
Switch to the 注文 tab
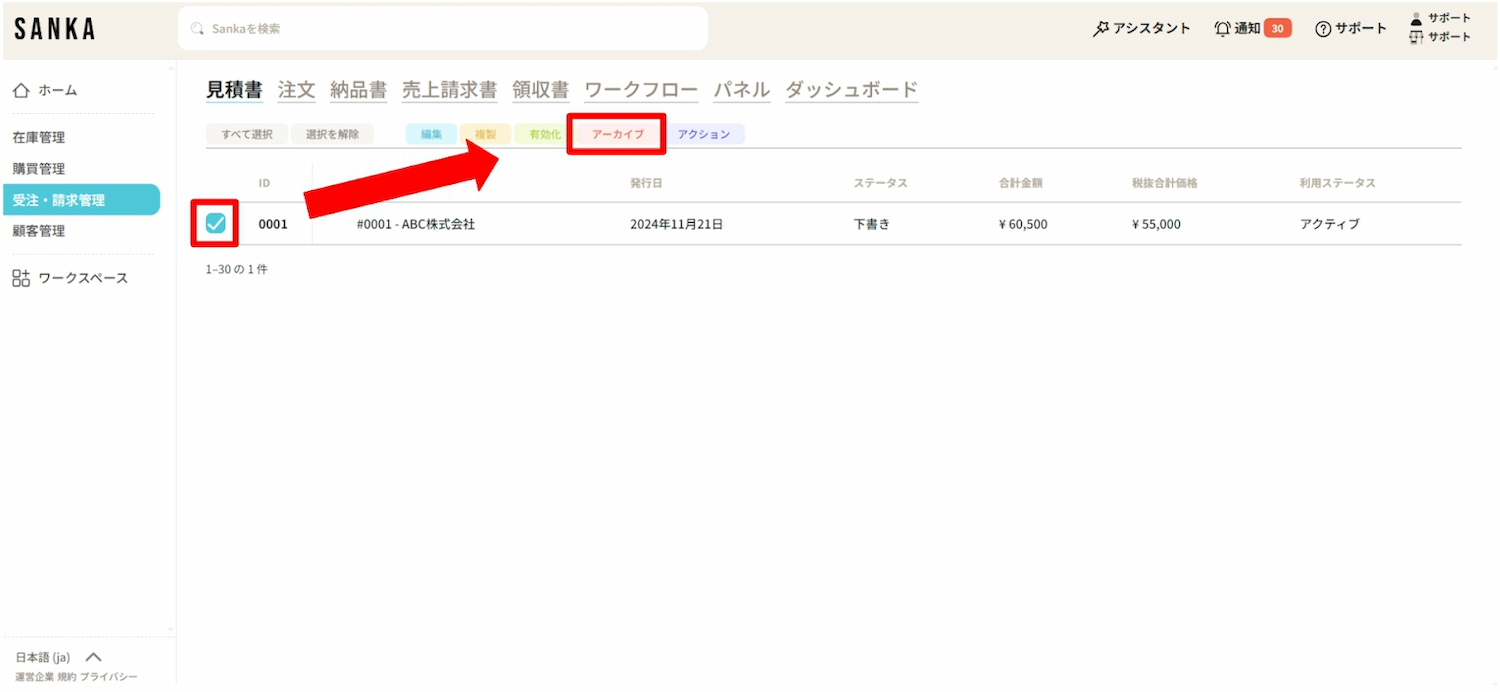(296, 90)
